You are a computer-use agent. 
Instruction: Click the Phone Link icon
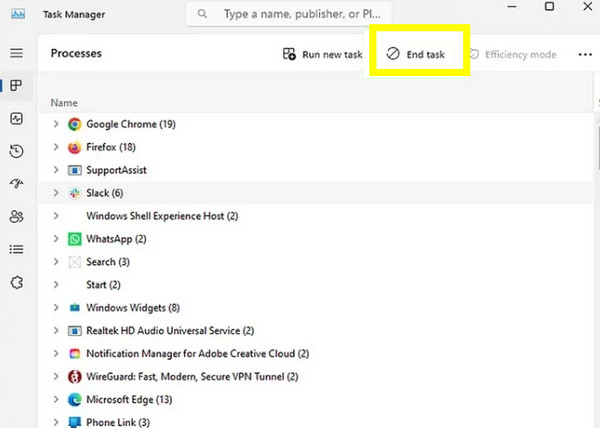[75, 422]
